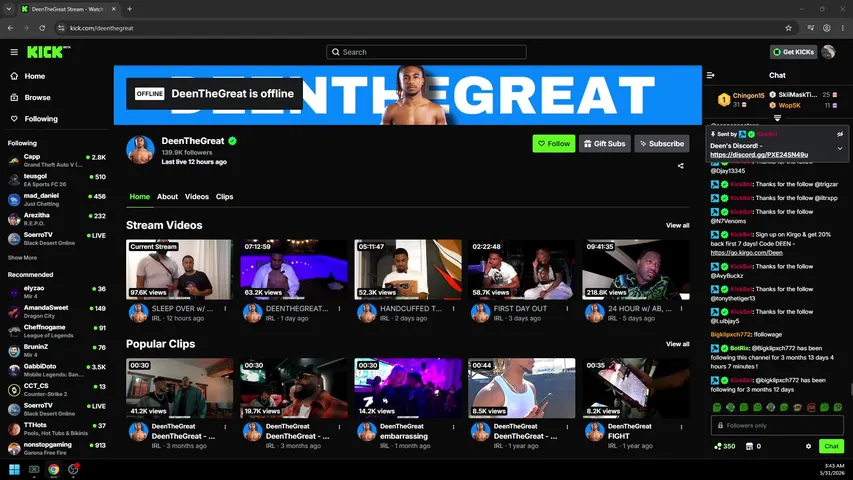853x480 pixels.
Task: Open options for FIGHT clip
Action: tap(681, 427)
